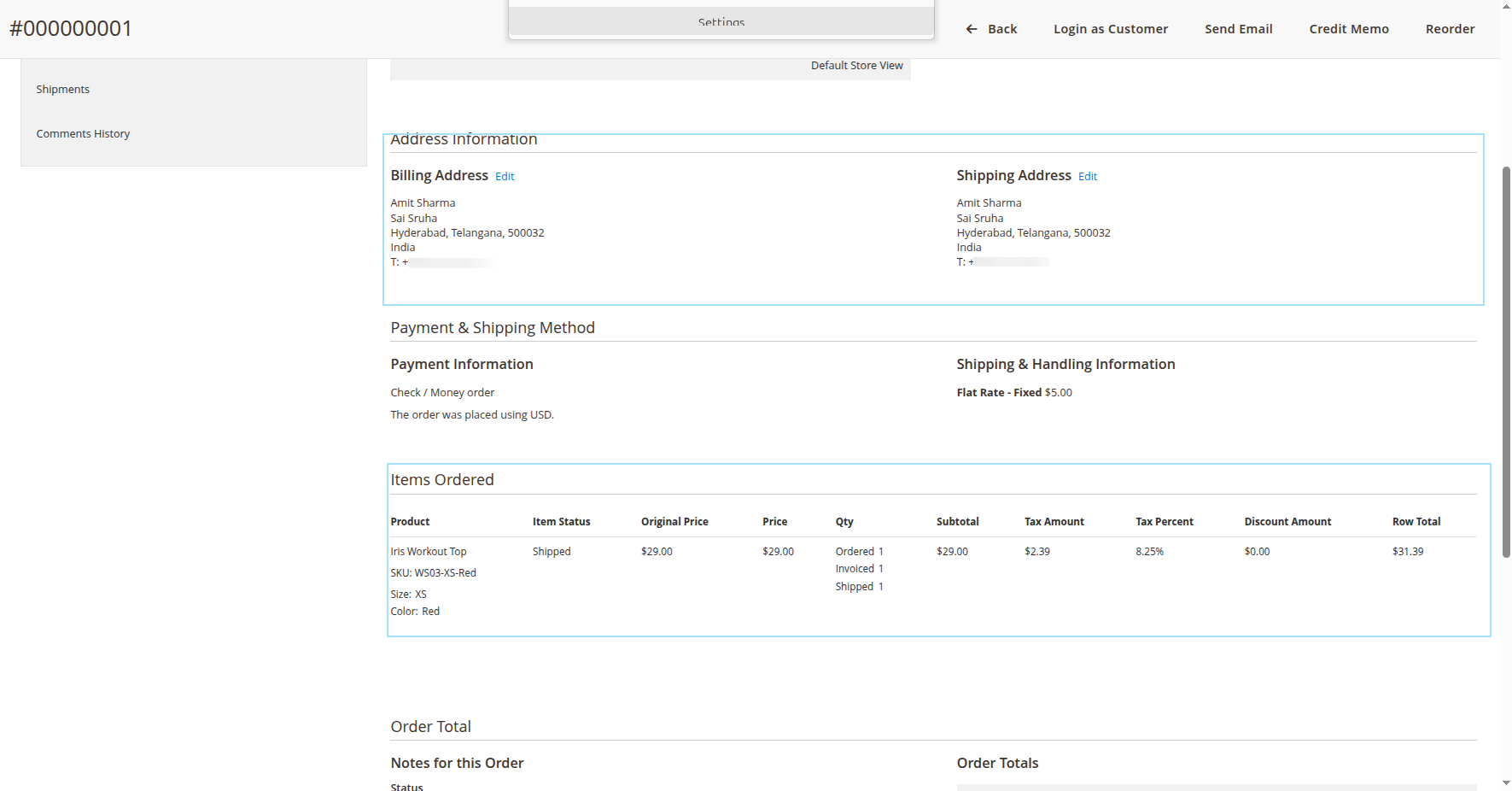The image size is (1512, 791).
Task: Click the Order Total heading
Action: coord(430,727)
